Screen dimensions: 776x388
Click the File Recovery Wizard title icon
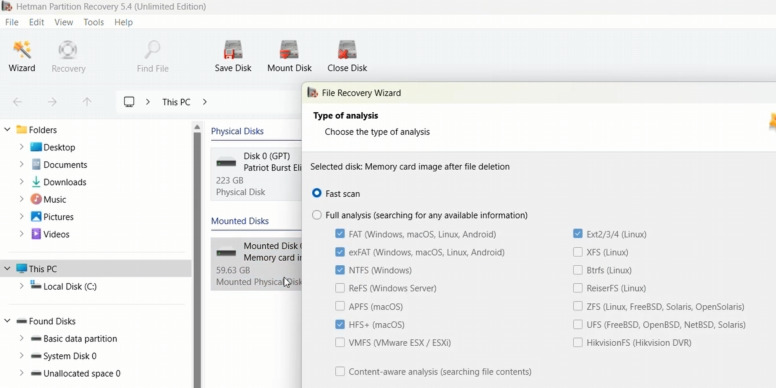tap(312, 93)
